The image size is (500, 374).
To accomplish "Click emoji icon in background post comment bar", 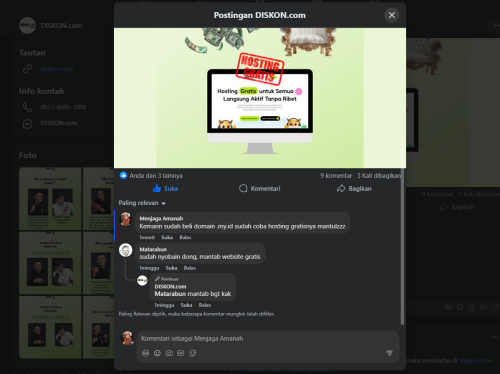I will point(460,307).
